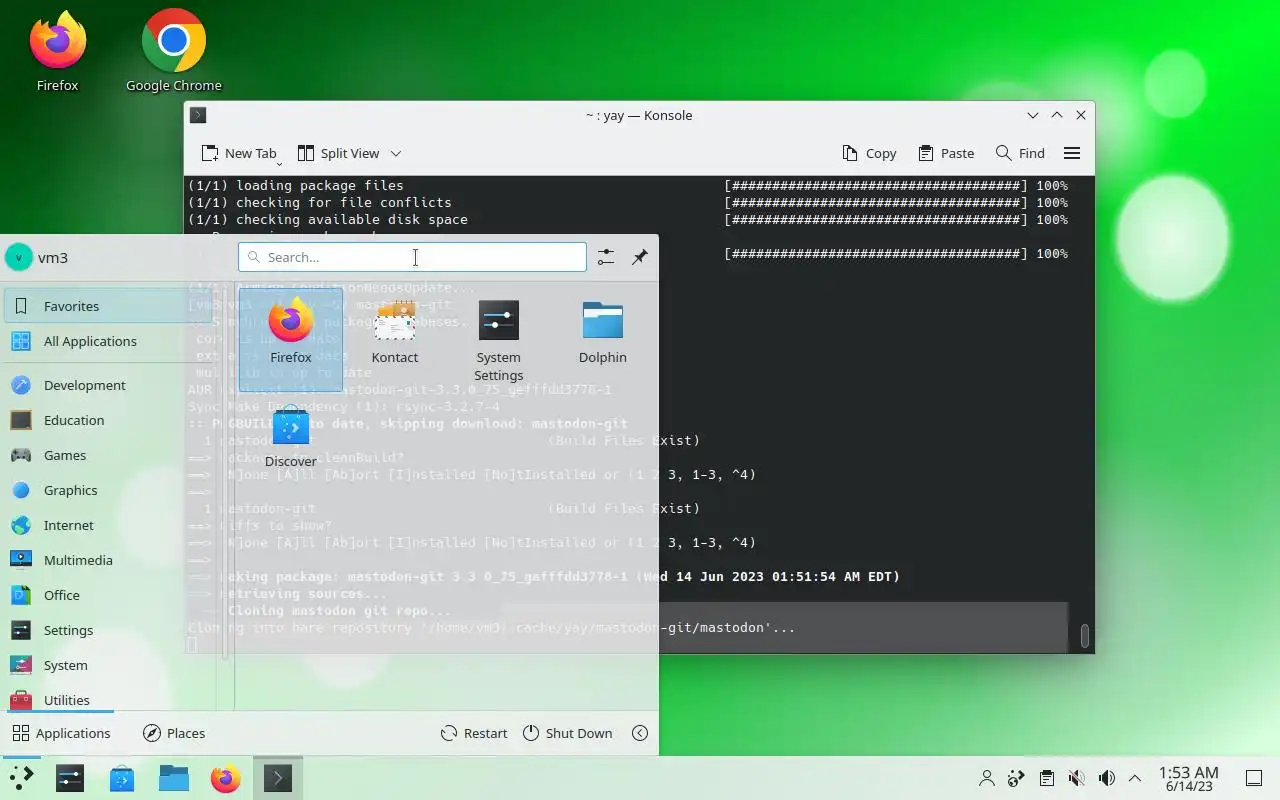Expand more leave options arrow
The width and height of the screenshot is (1280, 800).
coord(640,733)
